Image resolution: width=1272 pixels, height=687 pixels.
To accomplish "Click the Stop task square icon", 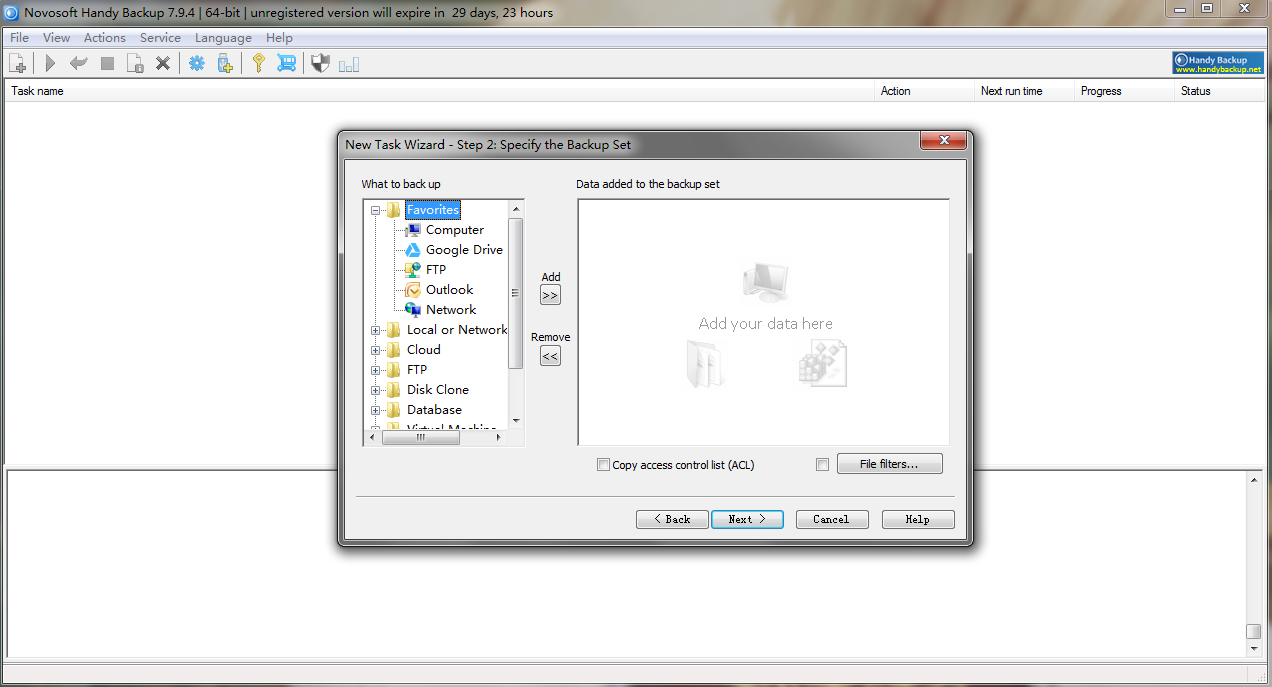I will [107, 64].
